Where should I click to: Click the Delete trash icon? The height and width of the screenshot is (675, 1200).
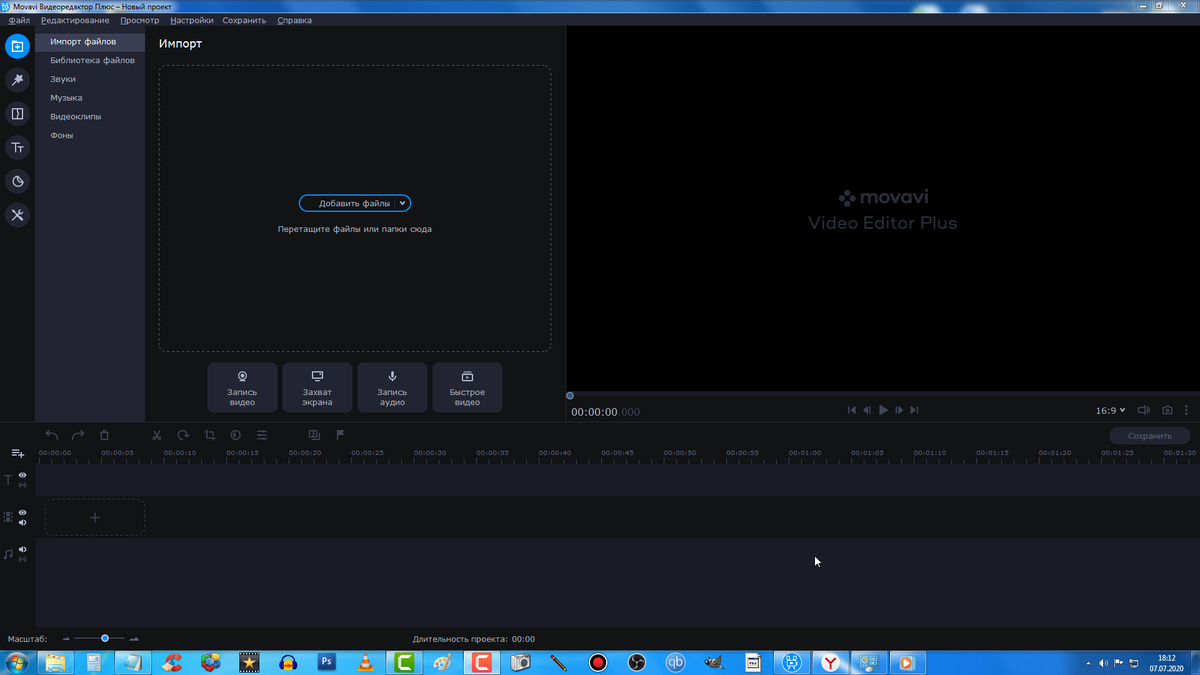tap(104, 435)
